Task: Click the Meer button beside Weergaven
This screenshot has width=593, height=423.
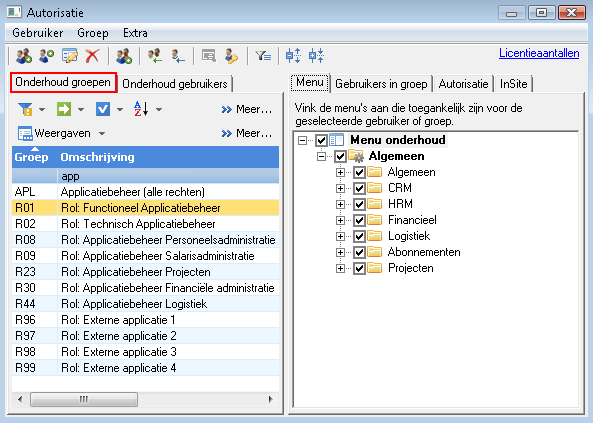Action: (247, 133)
